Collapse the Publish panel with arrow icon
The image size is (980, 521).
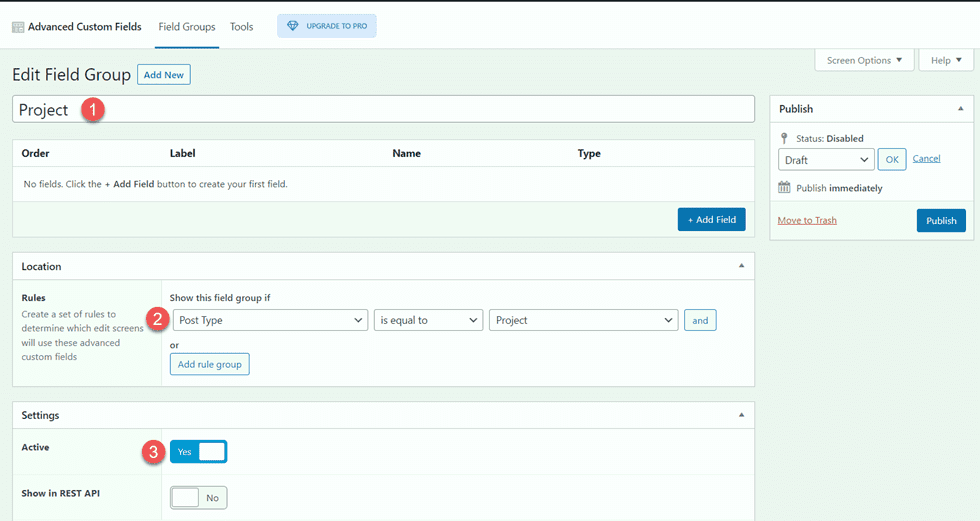(960, 109)
